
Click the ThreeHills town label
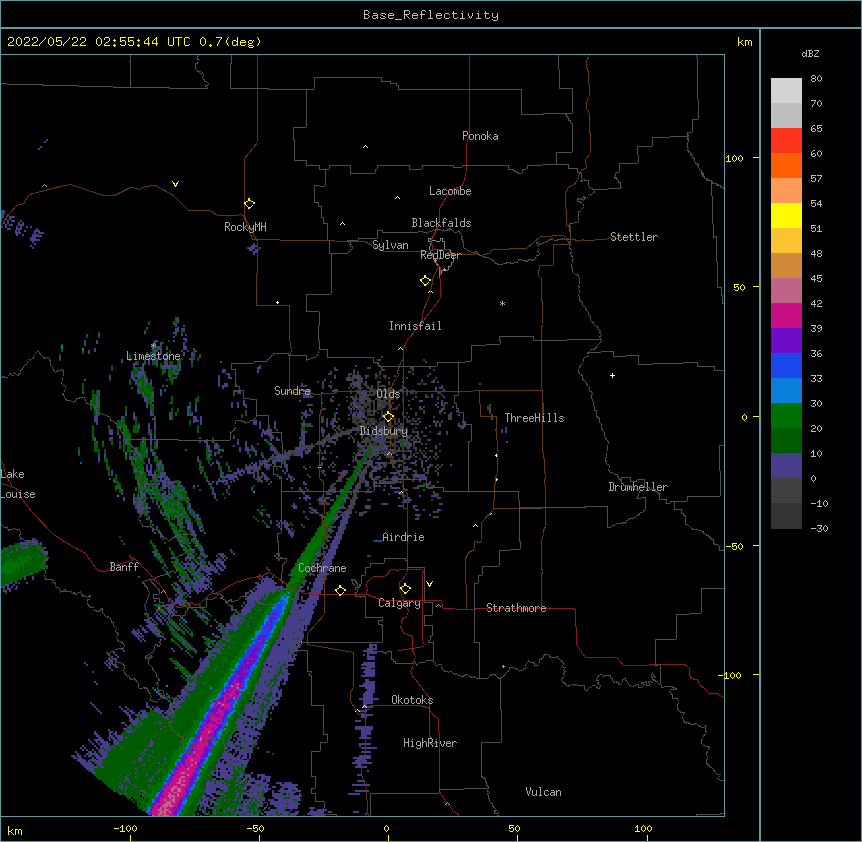[534, 418]
